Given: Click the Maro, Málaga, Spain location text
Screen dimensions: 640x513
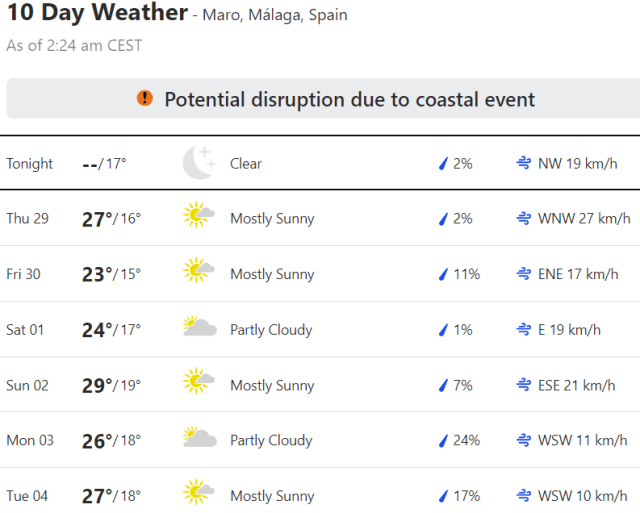Looking at the screenshot, I should [x=277, y=16].
